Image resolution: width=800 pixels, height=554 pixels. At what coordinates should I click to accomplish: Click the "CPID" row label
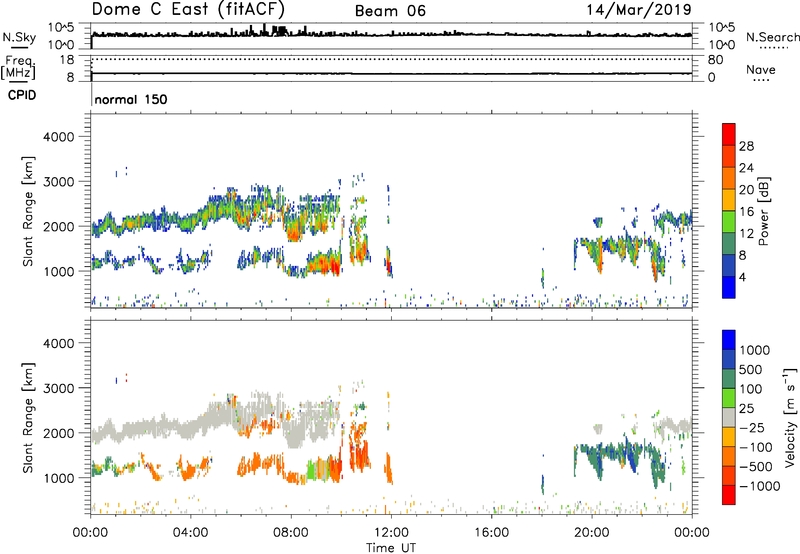click(22, 95)
